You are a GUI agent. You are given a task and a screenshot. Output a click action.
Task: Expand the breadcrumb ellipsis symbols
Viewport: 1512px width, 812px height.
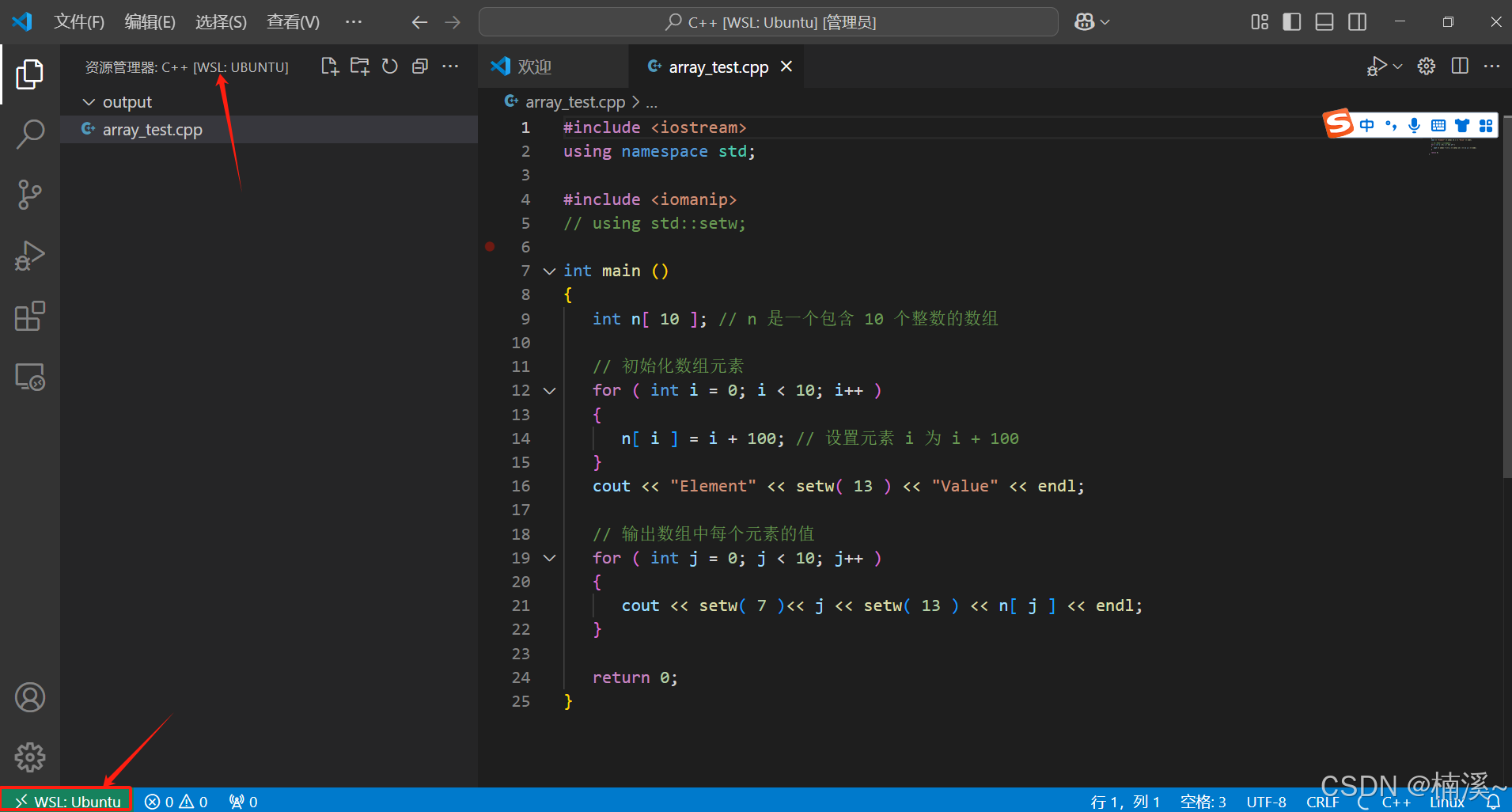[651, 102]
